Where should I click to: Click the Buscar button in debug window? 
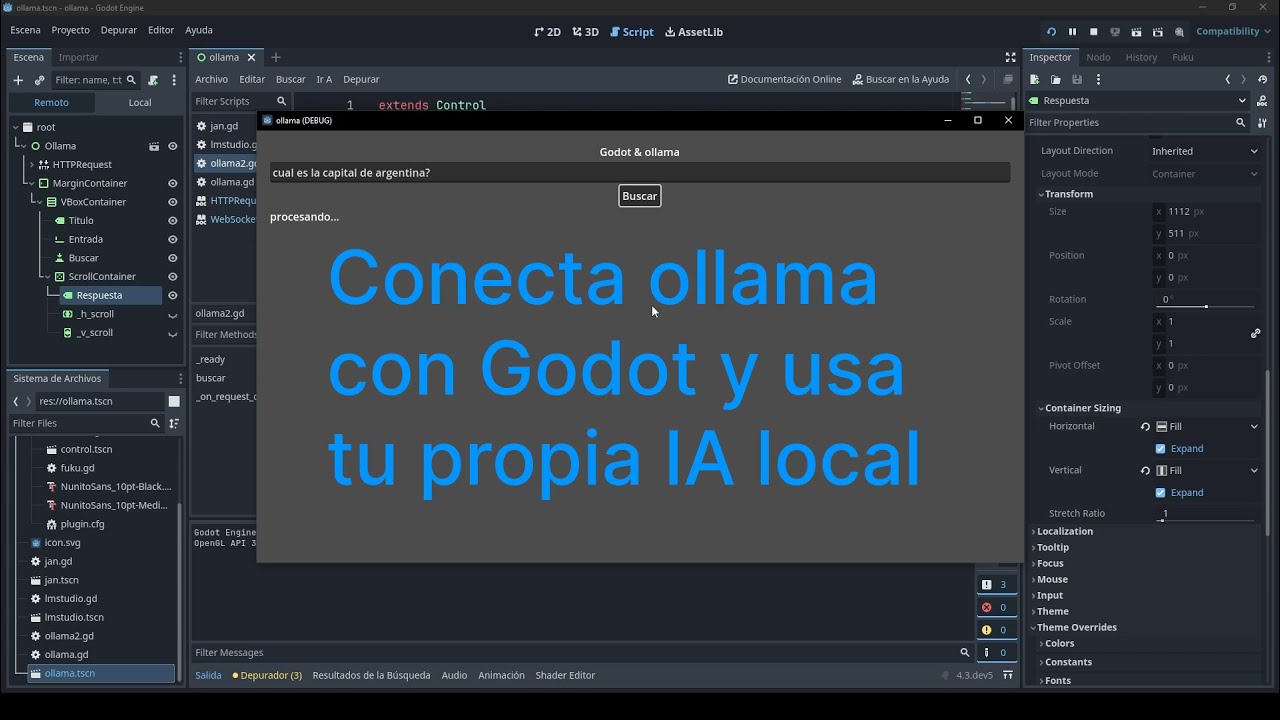click(640, 196)
